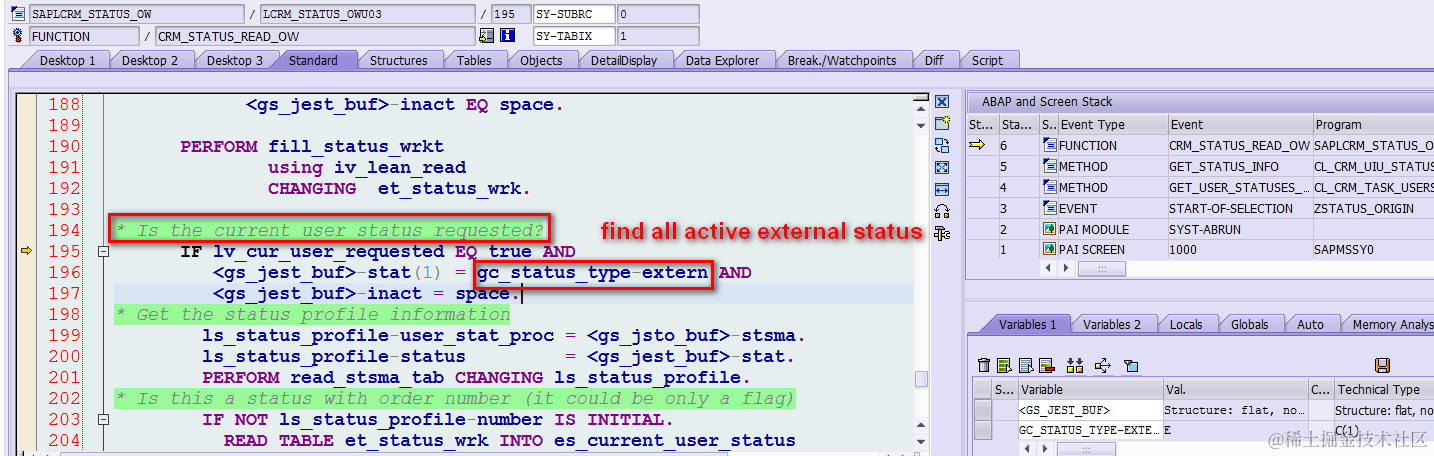Click the tool services wrench icon
The width and height of the screenshot is (1434, 456).
click(941, 233)
